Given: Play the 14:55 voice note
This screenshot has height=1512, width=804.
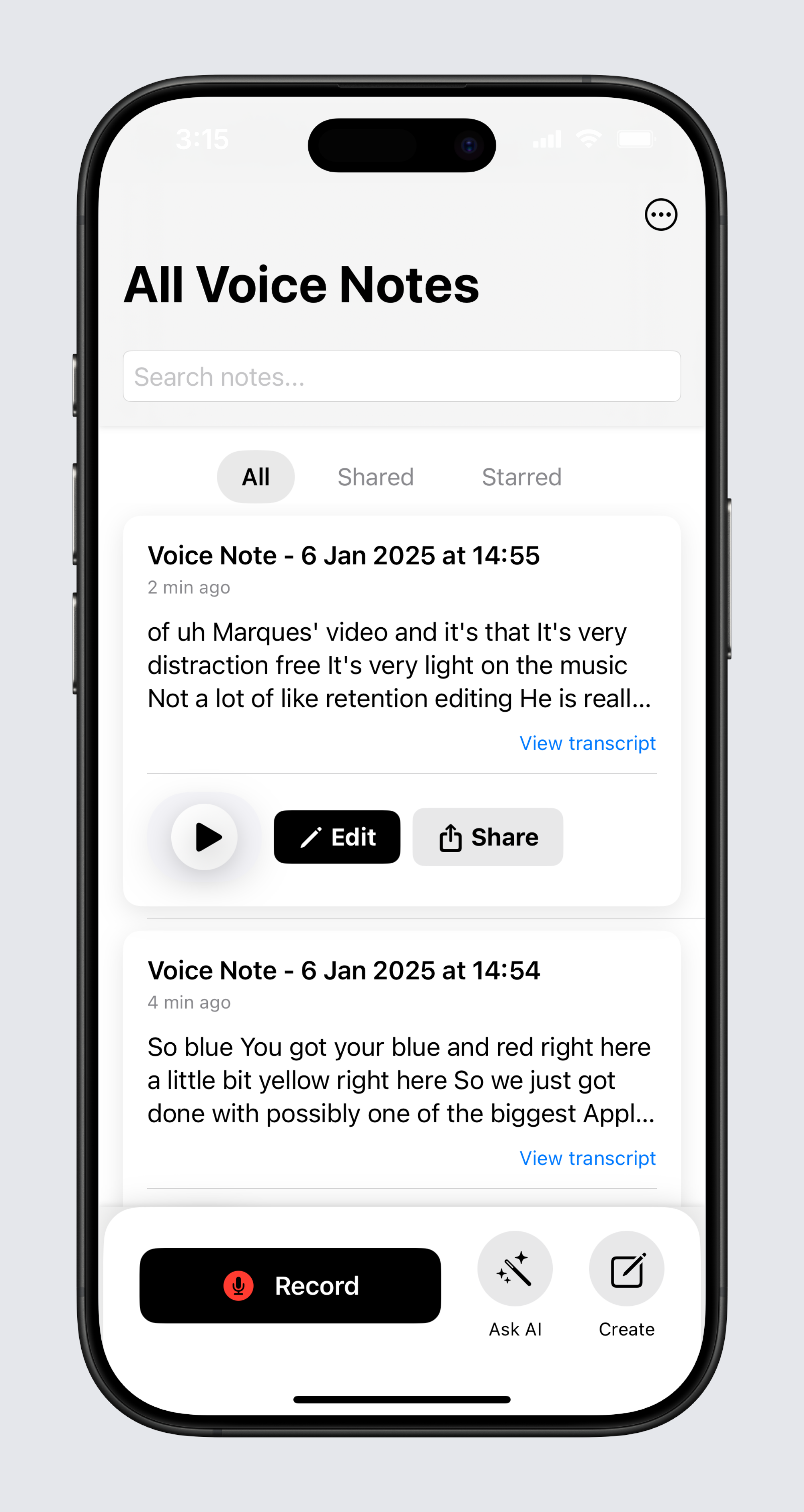Looking at the screenshot, I should click(203, 836).
